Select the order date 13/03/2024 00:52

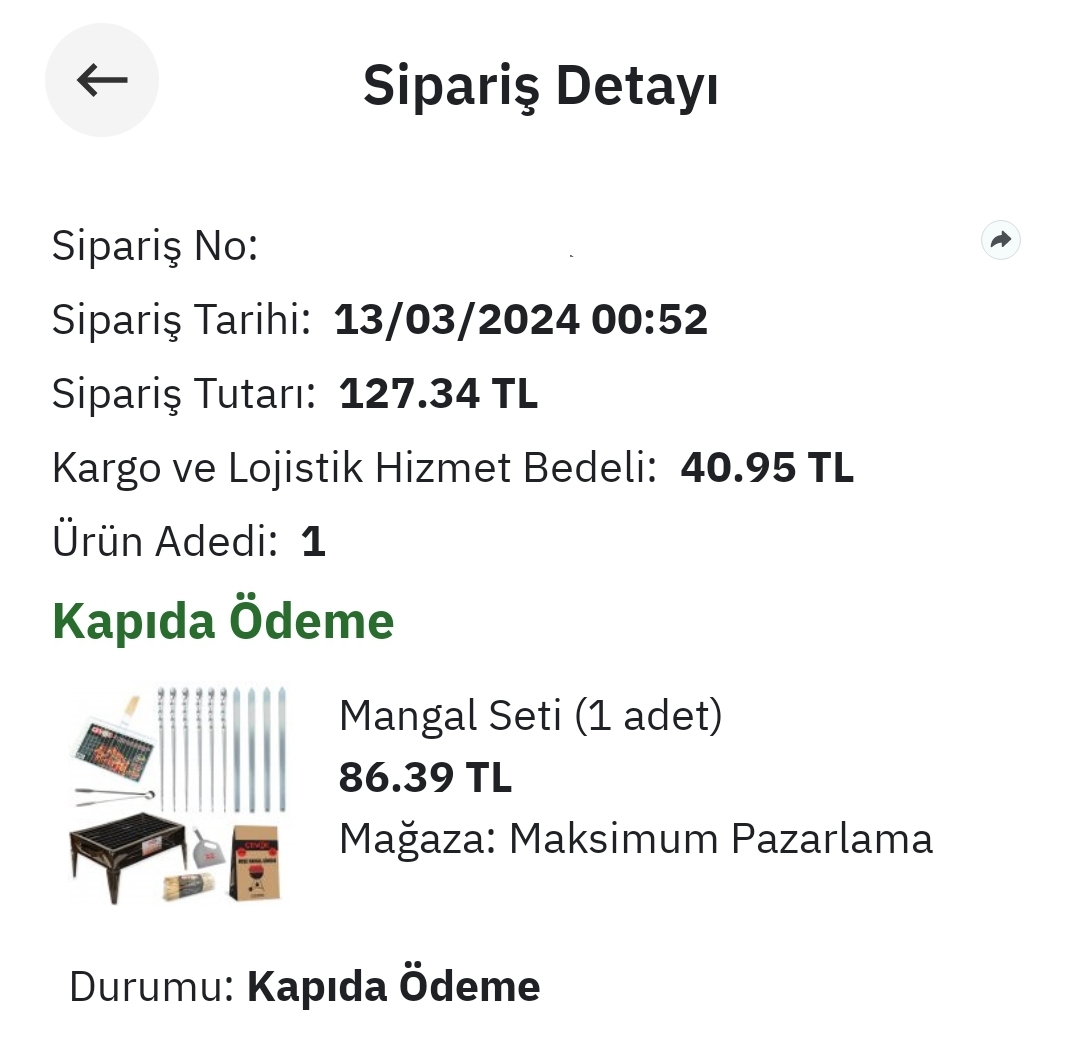pyautogui.click(x=520, y=320)
